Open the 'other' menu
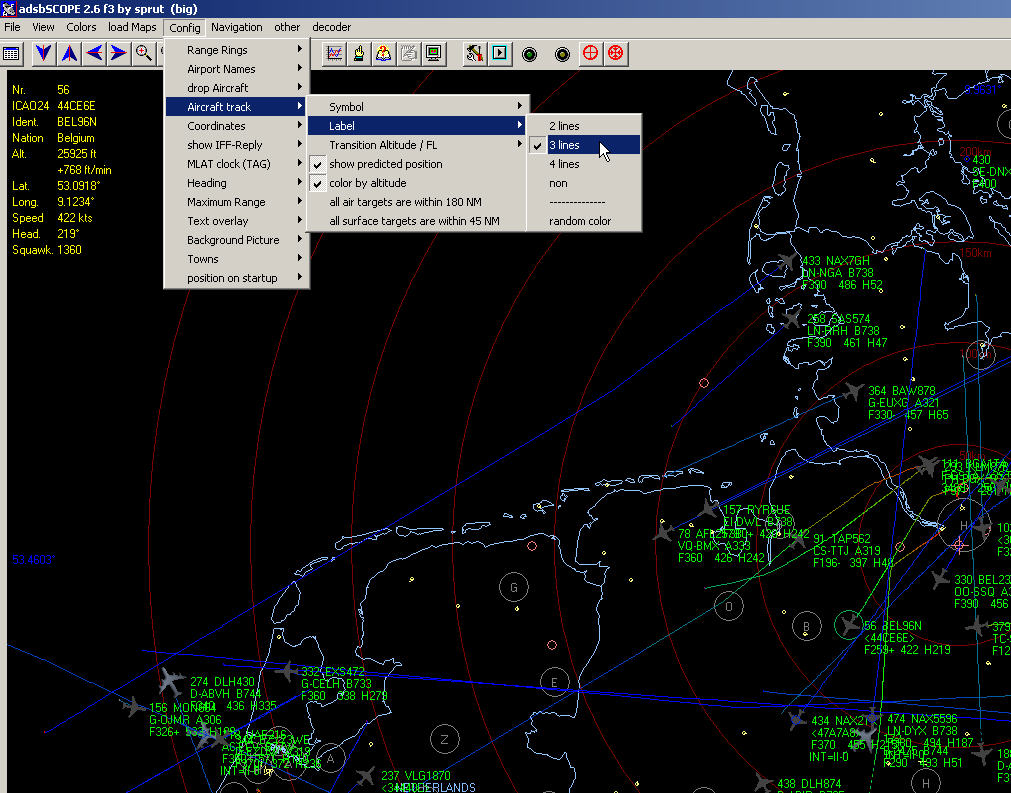The width and height of the screenshot is (1011, 793). 287,27
